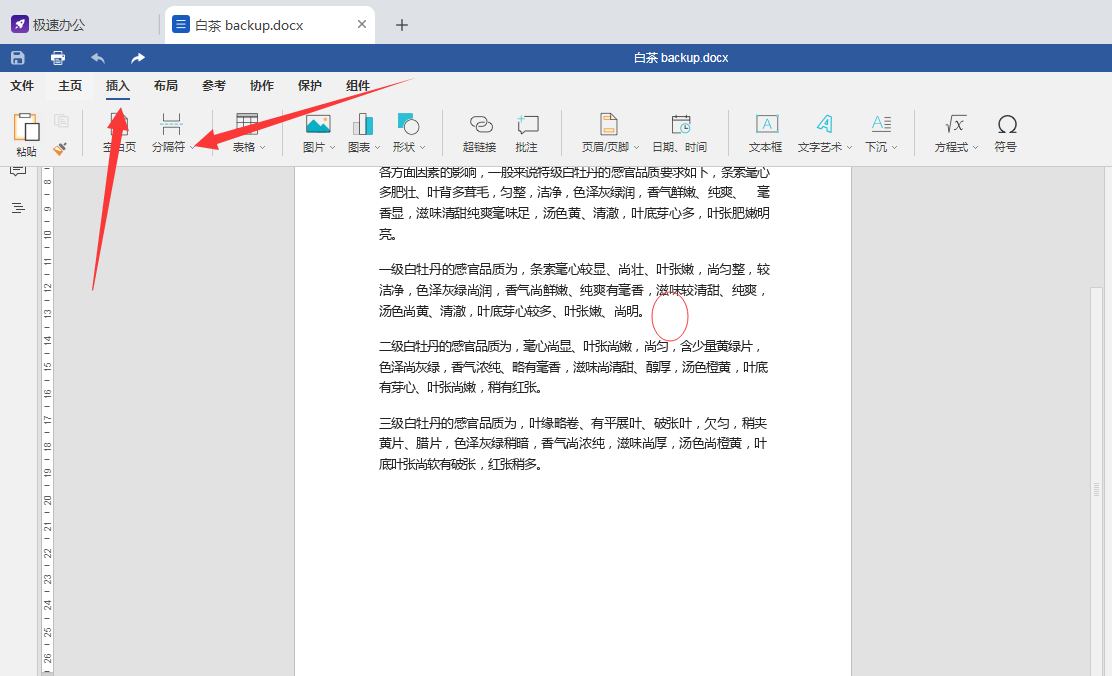Expand the 表格 dropdown arrow
1112x676 pixels.
click(x=262, y=148)
